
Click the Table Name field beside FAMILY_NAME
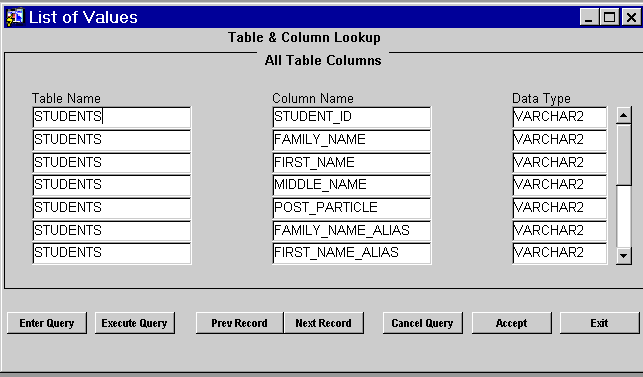(112, 140)
